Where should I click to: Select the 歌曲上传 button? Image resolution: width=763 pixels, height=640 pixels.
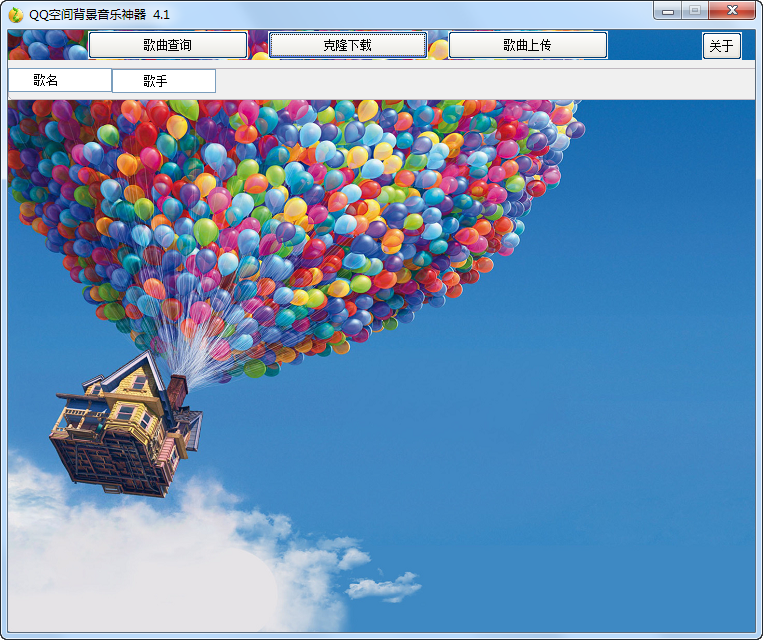click(527, 45)
